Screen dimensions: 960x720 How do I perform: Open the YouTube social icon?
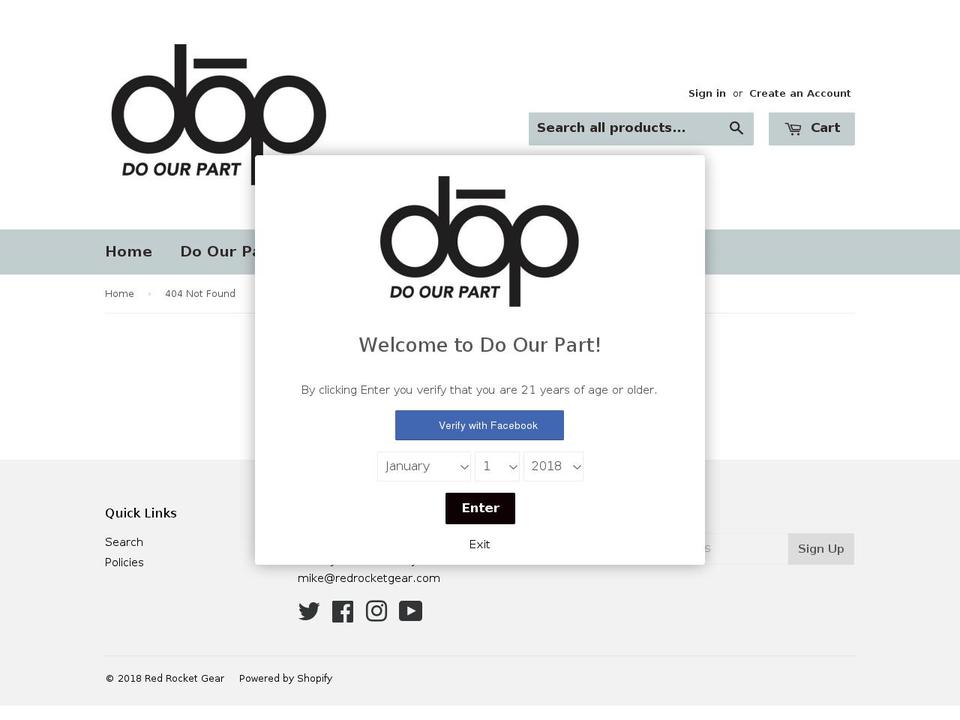(x=410, y=611)
